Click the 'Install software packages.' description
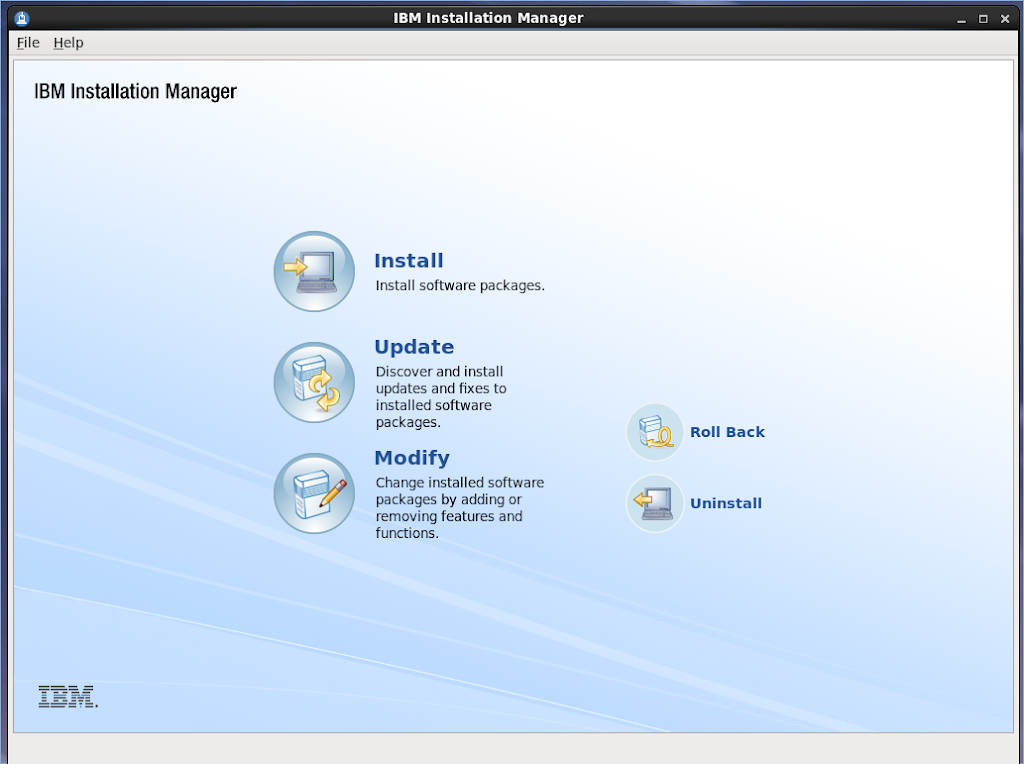Image resolution: width=1024 pixels, height=764 pixels. [x=460, y=285]
